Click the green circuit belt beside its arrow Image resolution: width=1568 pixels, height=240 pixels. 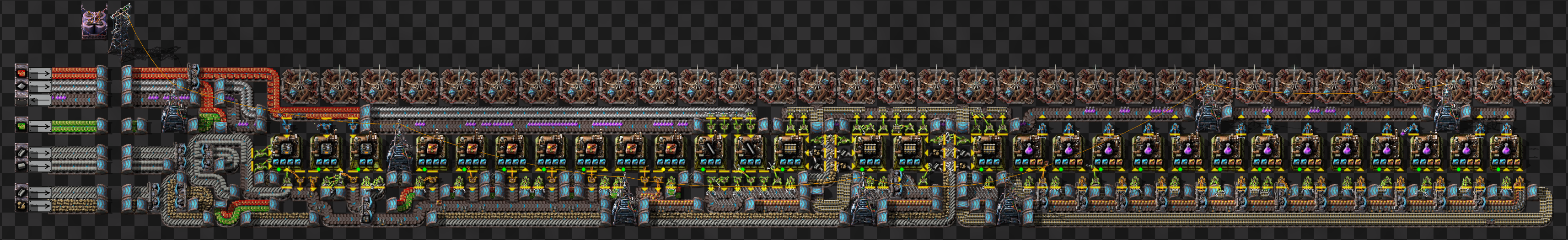[74, 126]
